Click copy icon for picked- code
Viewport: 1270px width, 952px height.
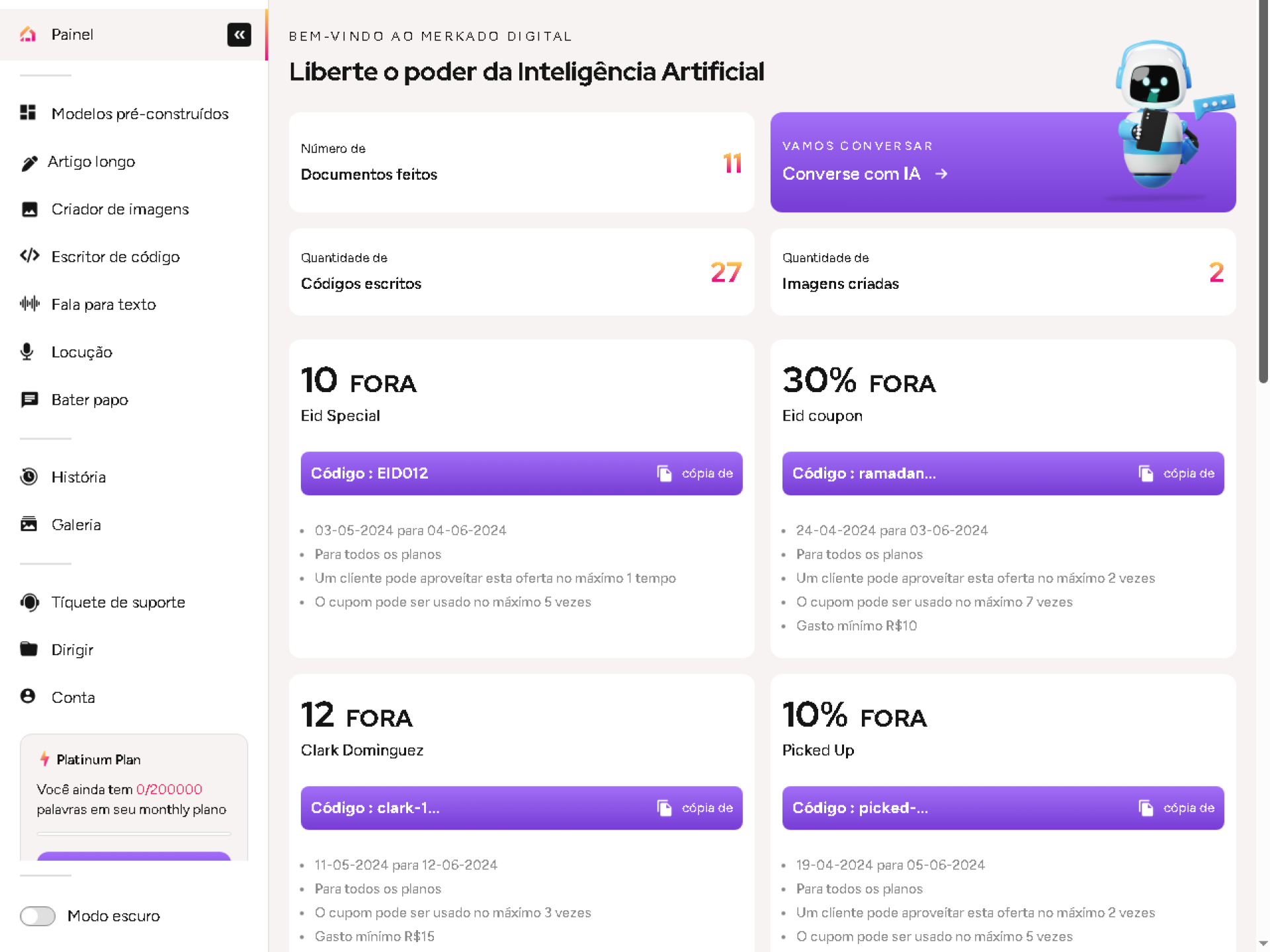(x=1146, y=808)
